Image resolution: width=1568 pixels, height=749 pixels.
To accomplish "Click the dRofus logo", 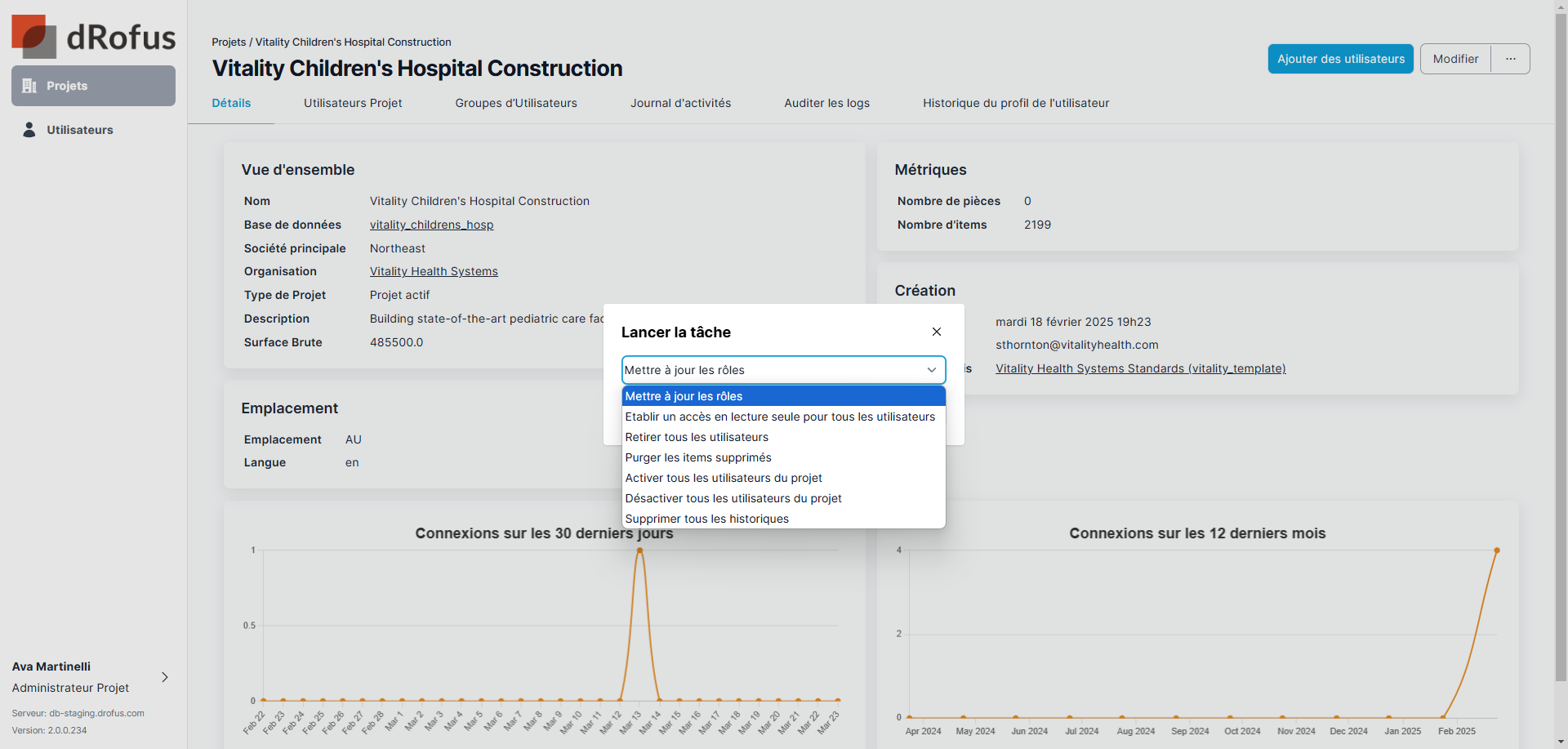I will 93,37.
